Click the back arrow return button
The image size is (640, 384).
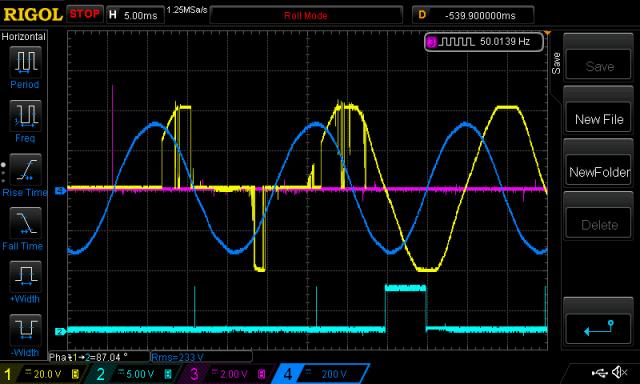coord(599,328)
